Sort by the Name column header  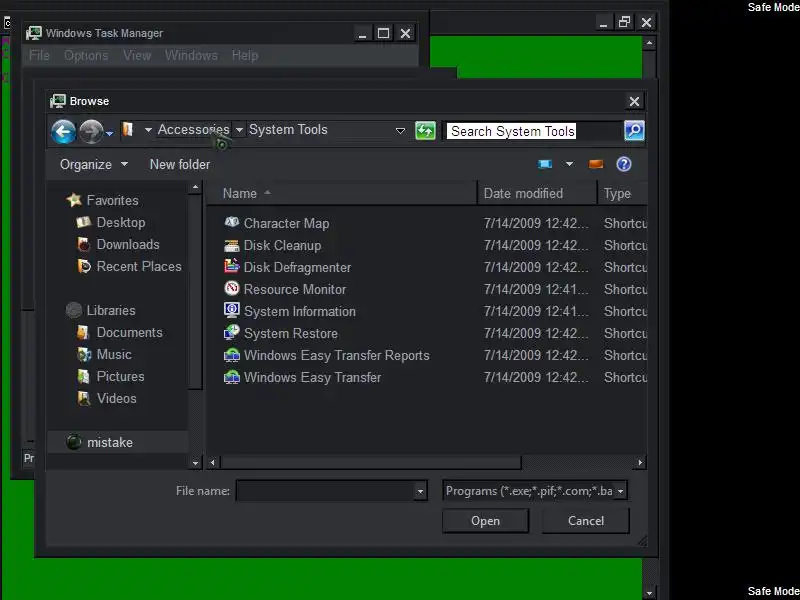[x=342, y=193]
